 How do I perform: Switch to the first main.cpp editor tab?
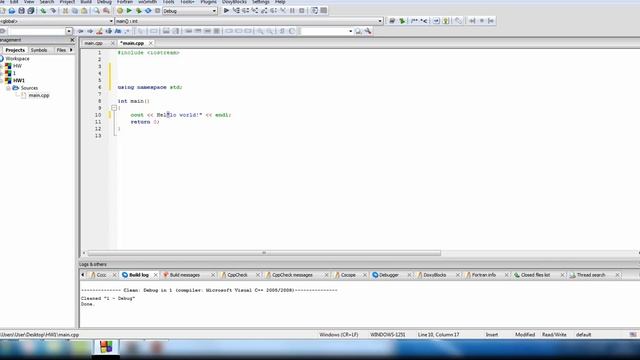(x=94, y=43)
